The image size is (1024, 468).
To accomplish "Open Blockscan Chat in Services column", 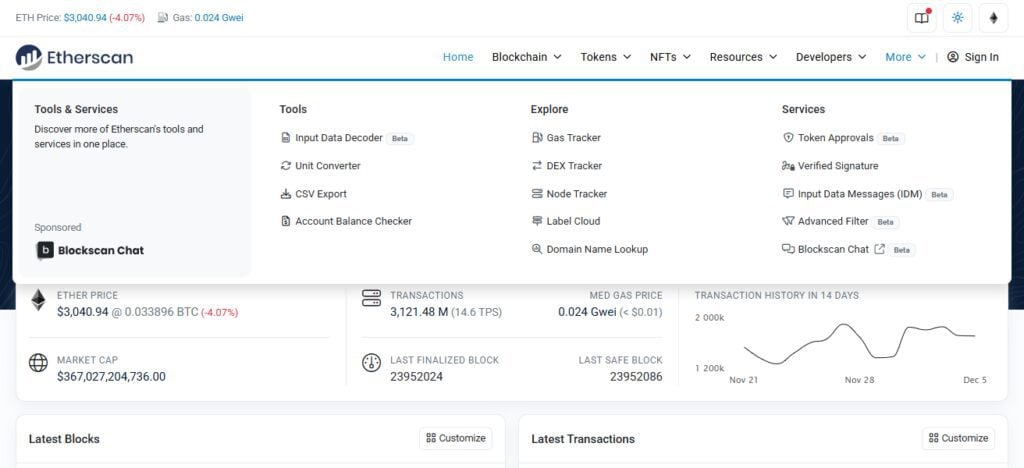I will click(833, 249).
